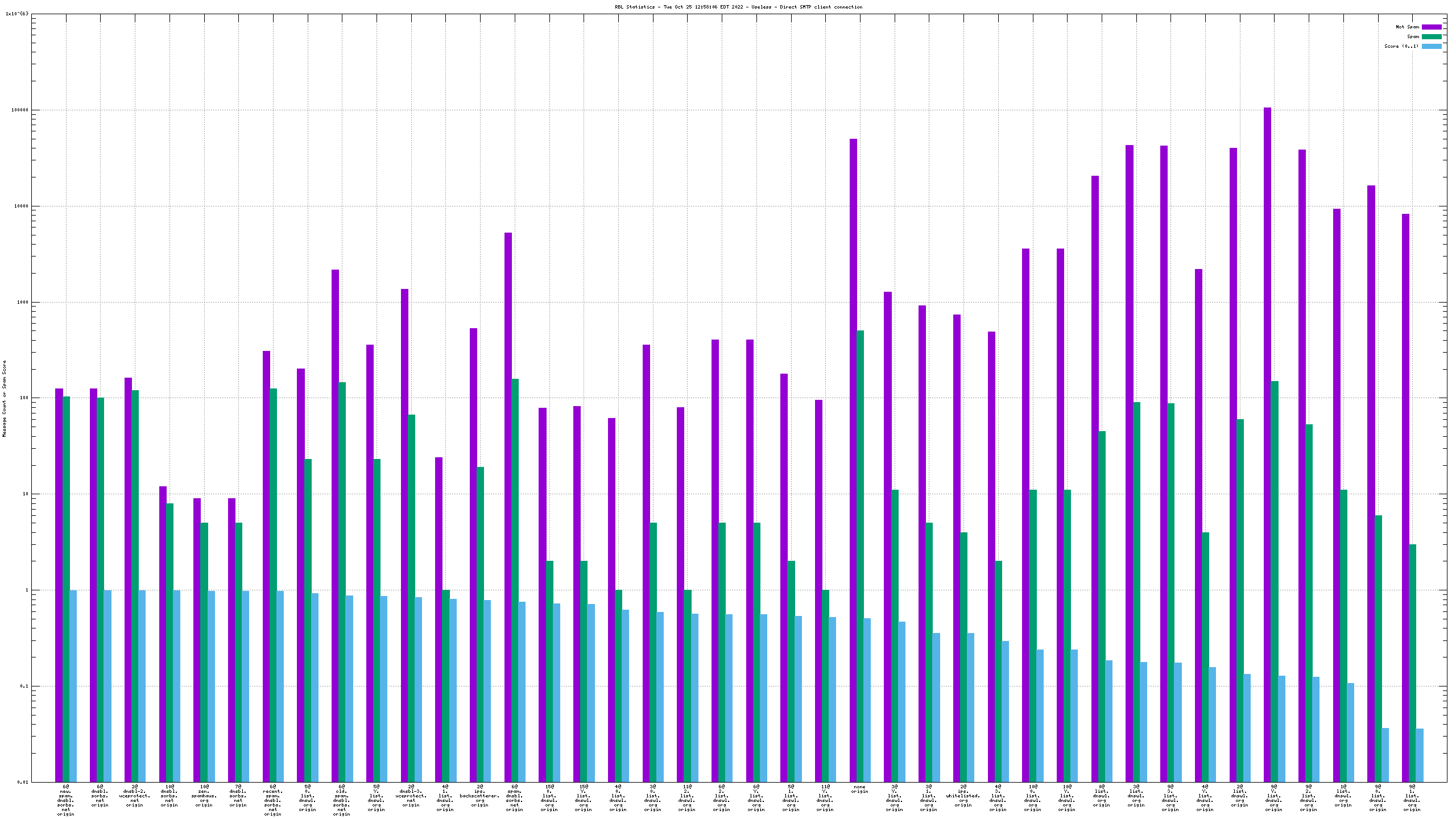1456x819 pixels.
Task: Click the Message Count or Spam Score axis label
Action: 5,398
